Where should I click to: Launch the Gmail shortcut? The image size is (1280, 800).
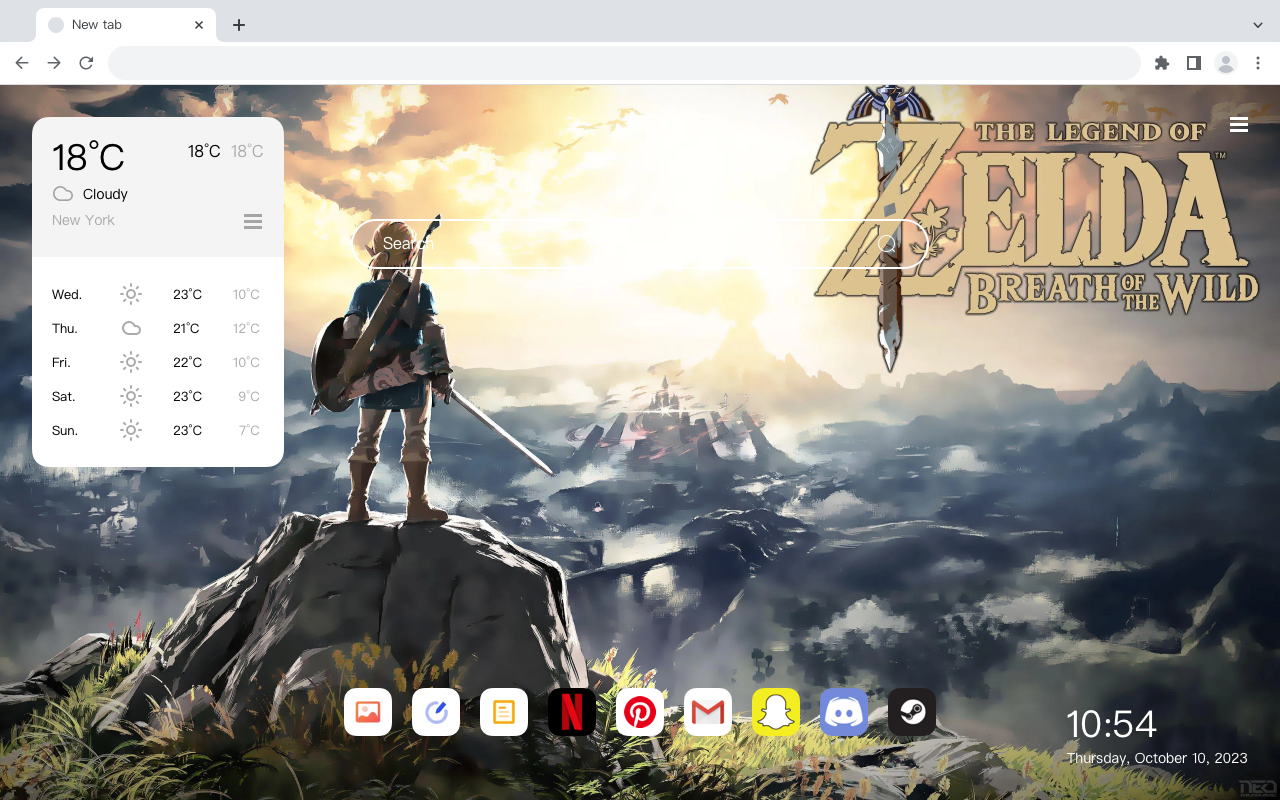coord(708,712)
